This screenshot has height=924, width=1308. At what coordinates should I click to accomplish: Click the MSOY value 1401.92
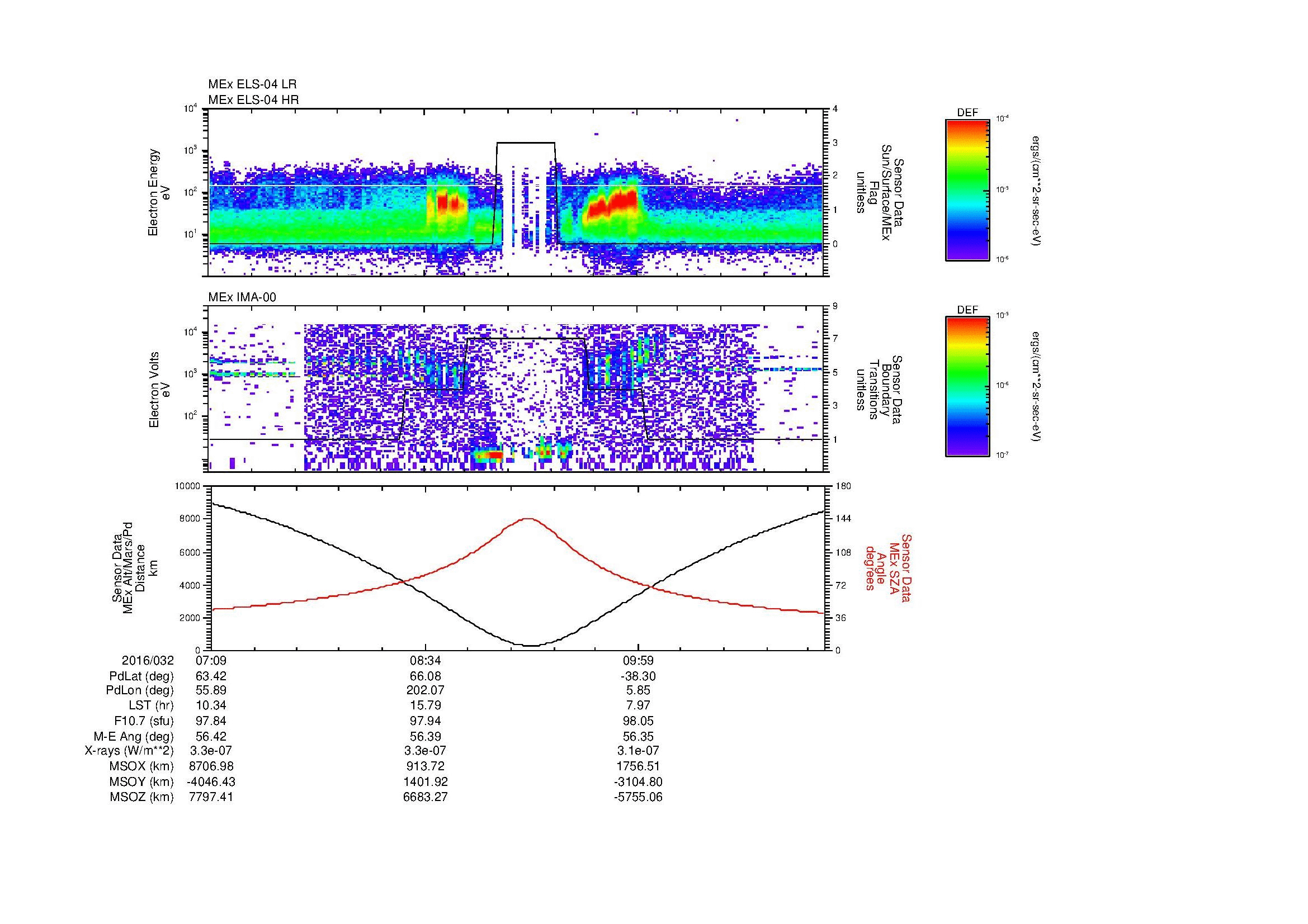click(x=425, y=781)
